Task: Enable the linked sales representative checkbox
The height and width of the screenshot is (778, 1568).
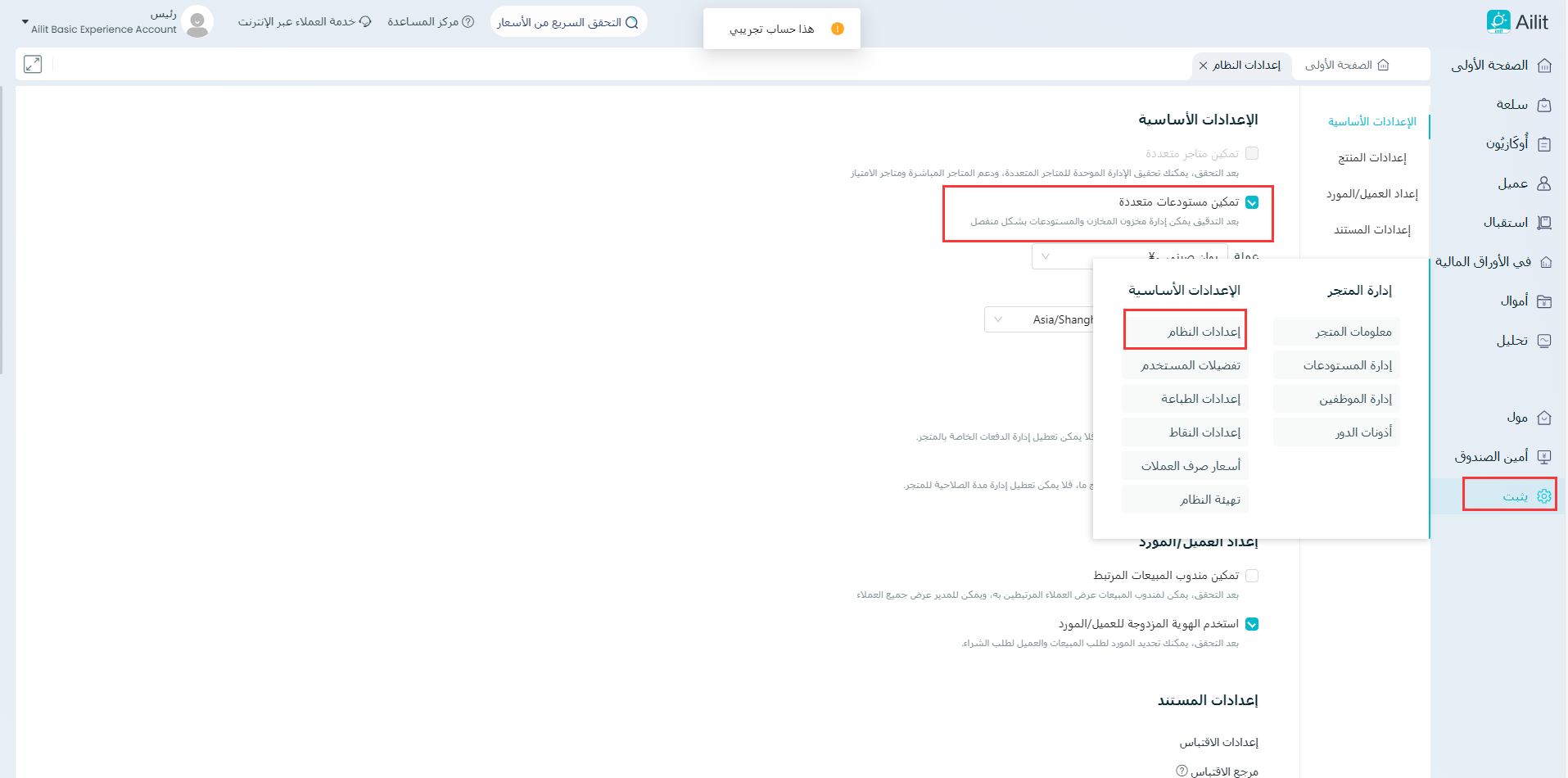Action: 1252,576
